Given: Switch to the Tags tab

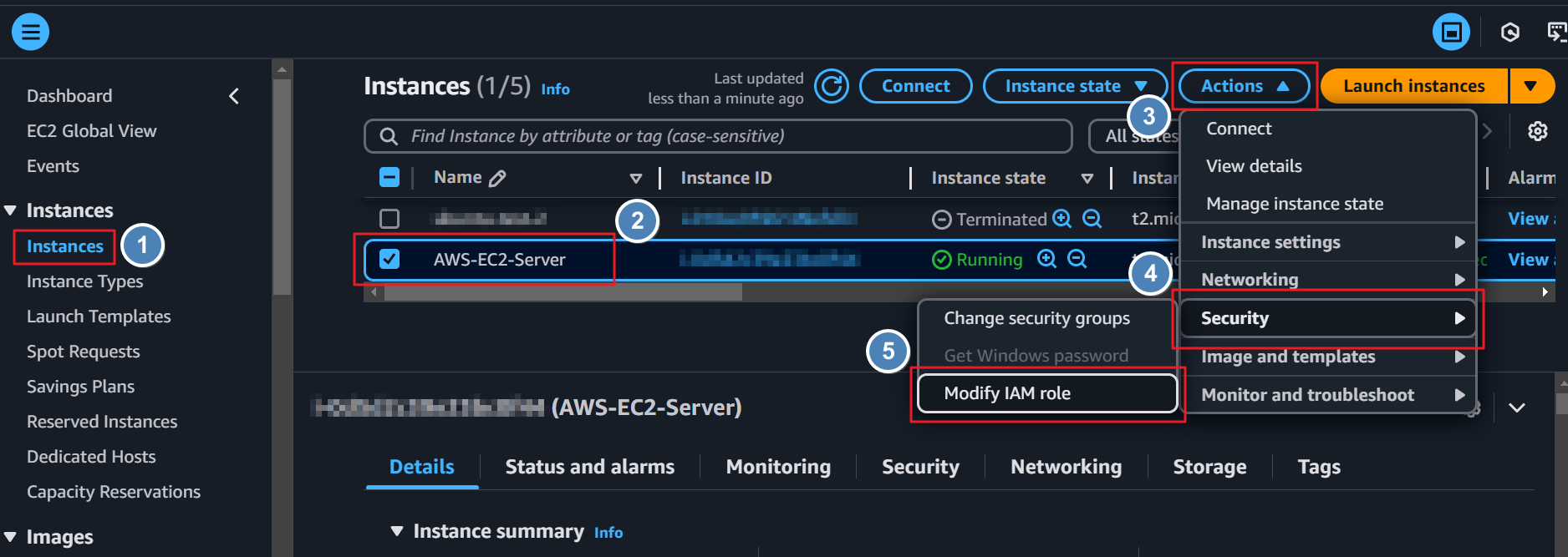Looking at the screenshot, I should coord(1319,467).
